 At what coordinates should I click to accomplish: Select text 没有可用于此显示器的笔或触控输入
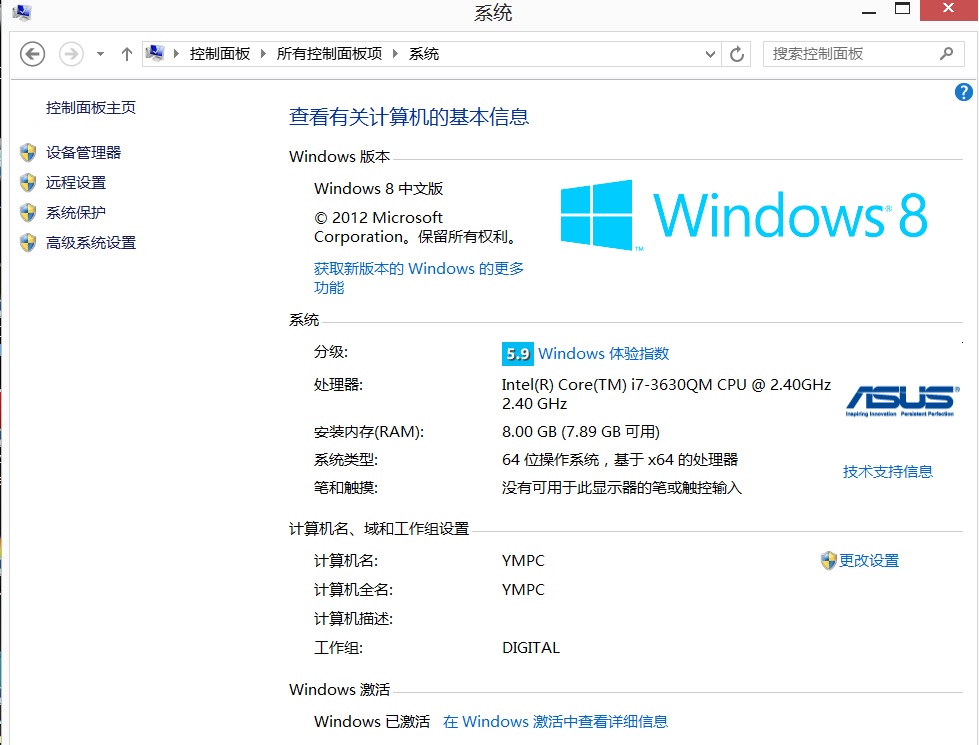pos(622,488)
